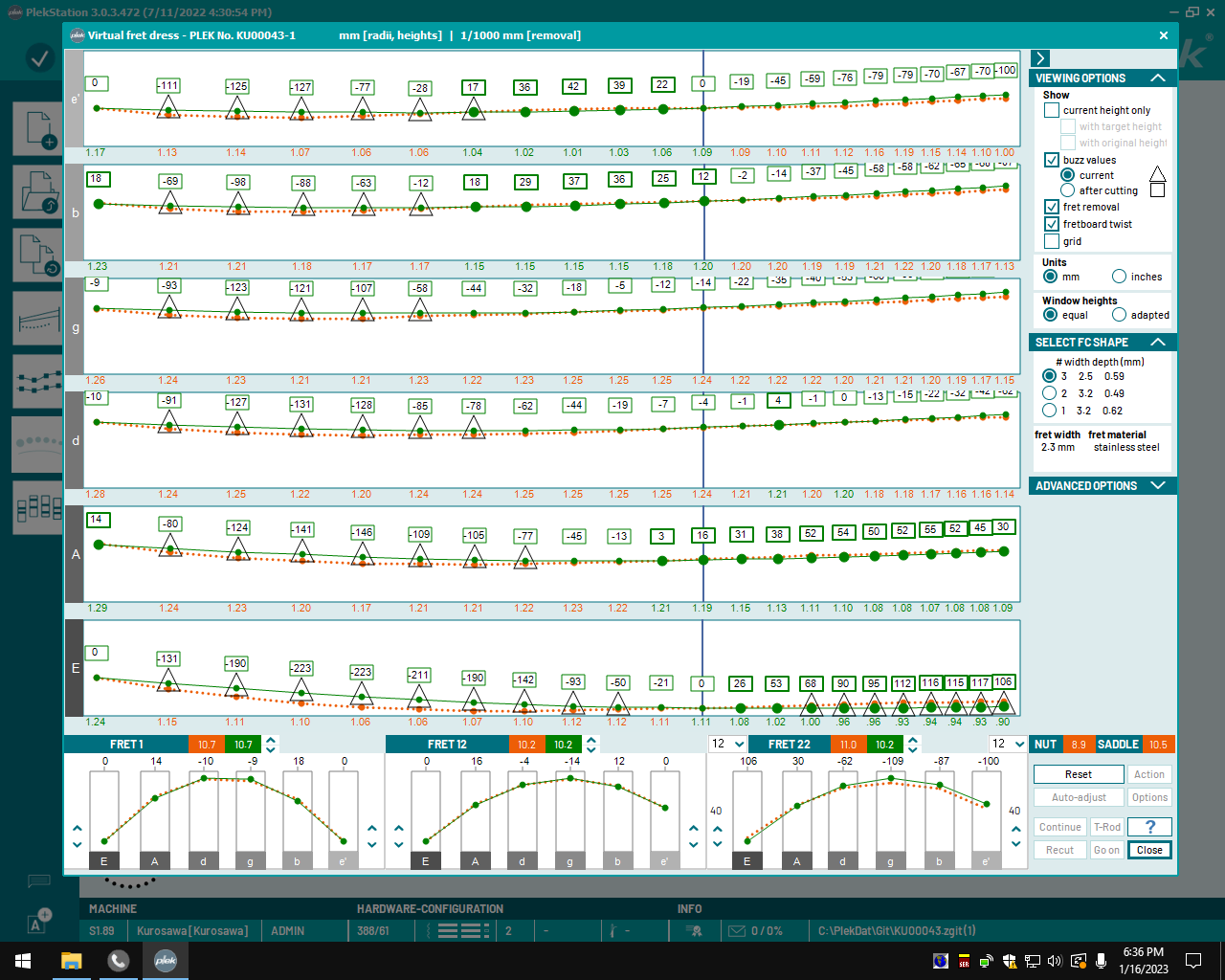Image resolution: width=1225 pixels, height=980 pixels.
Task: Select inches as the unit
Action: coord(1119,277)
